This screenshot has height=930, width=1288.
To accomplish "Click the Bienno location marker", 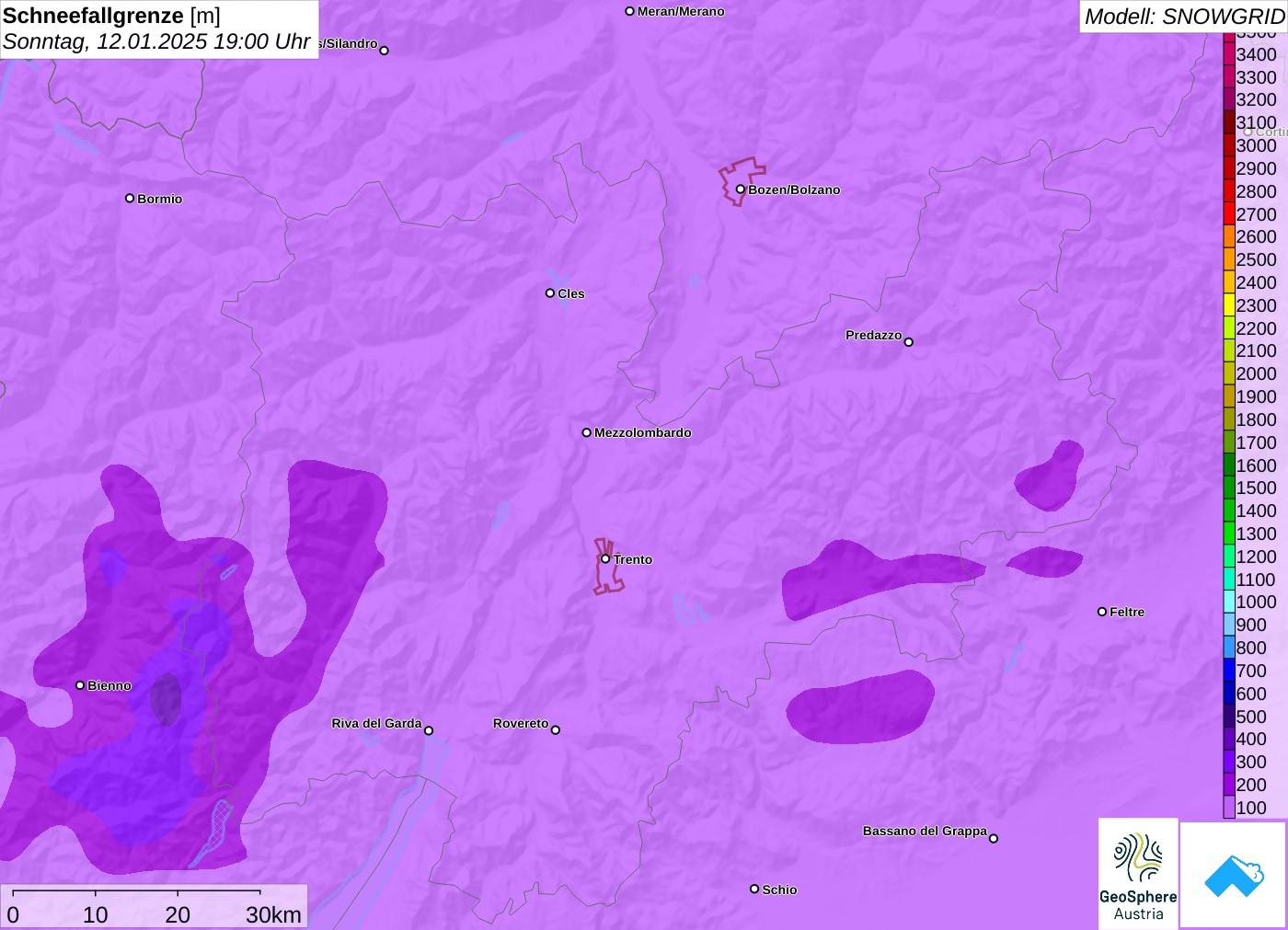I will point(80,685).
